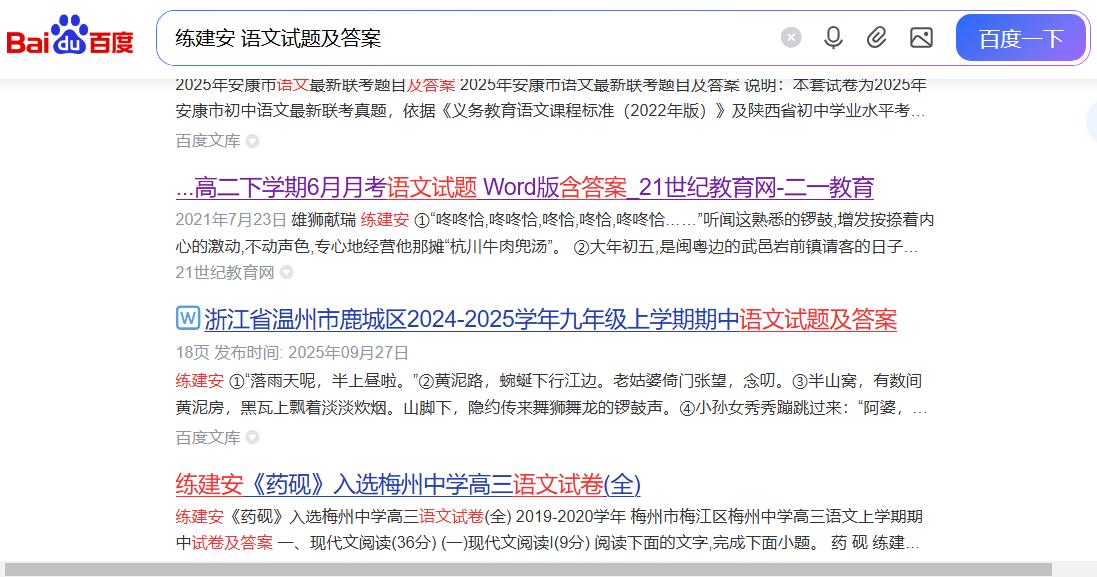Start voice search with microphone icon

tap(833, 38)
